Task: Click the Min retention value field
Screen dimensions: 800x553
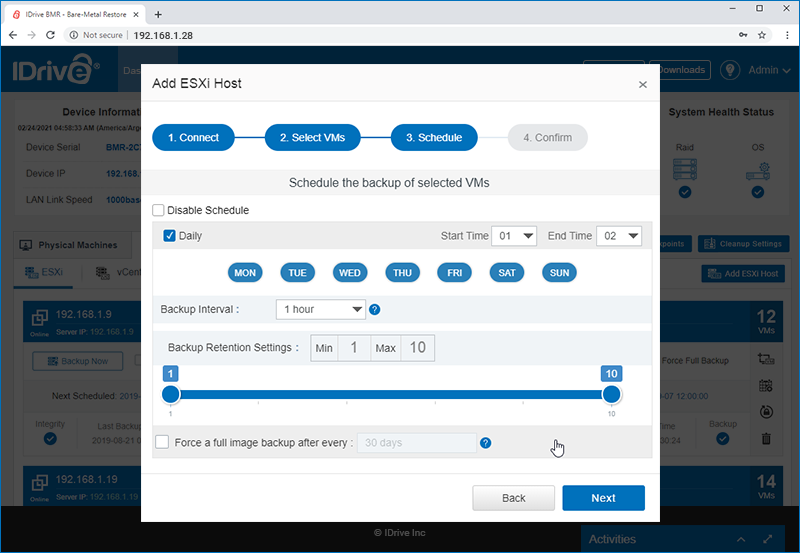Action: tap(354, 348)
